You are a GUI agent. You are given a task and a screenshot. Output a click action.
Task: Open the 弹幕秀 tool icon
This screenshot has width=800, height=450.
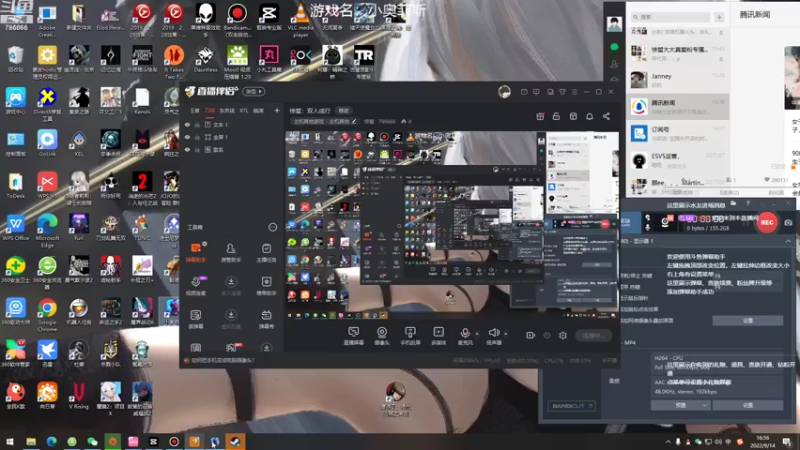(266, 319)
